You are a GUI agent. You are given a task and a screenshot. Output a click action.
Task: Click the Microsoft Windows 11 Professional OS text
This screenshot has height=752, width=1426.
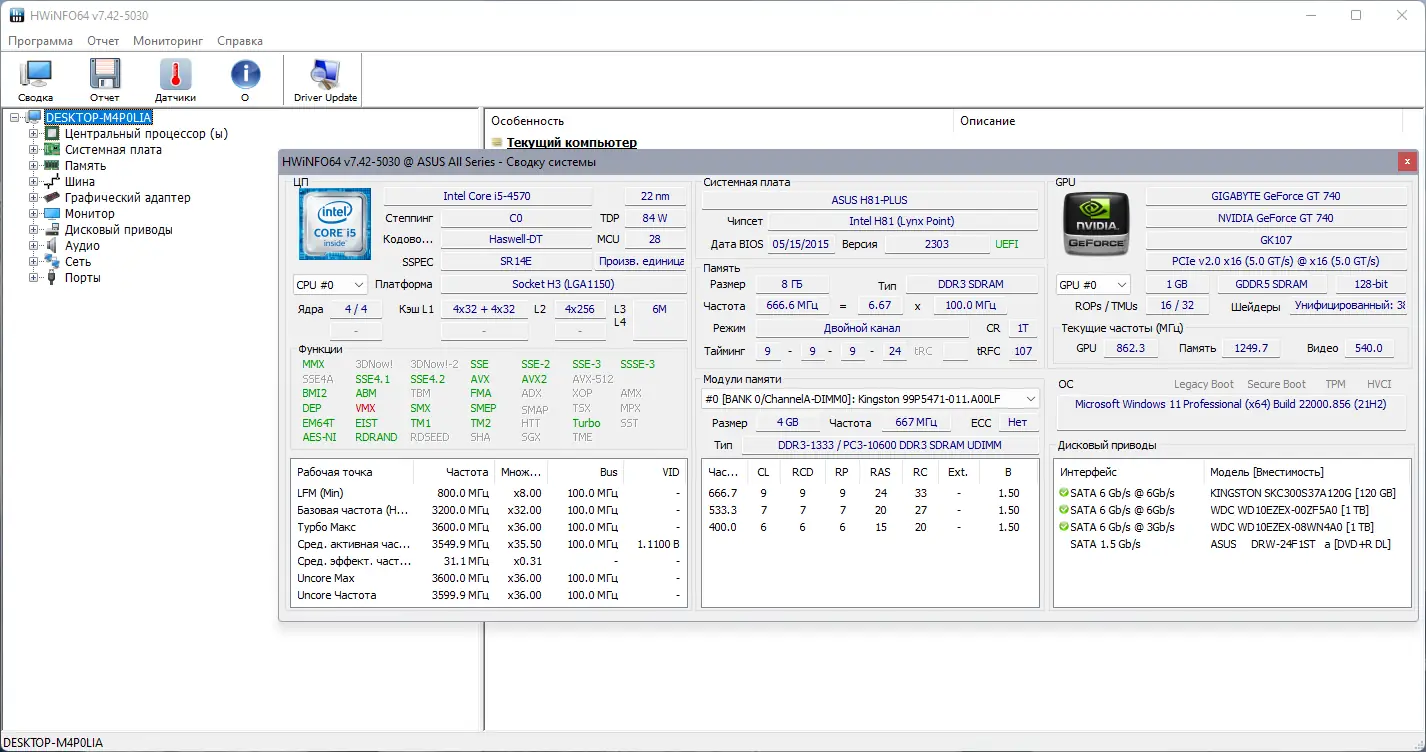coord(1230,404)
